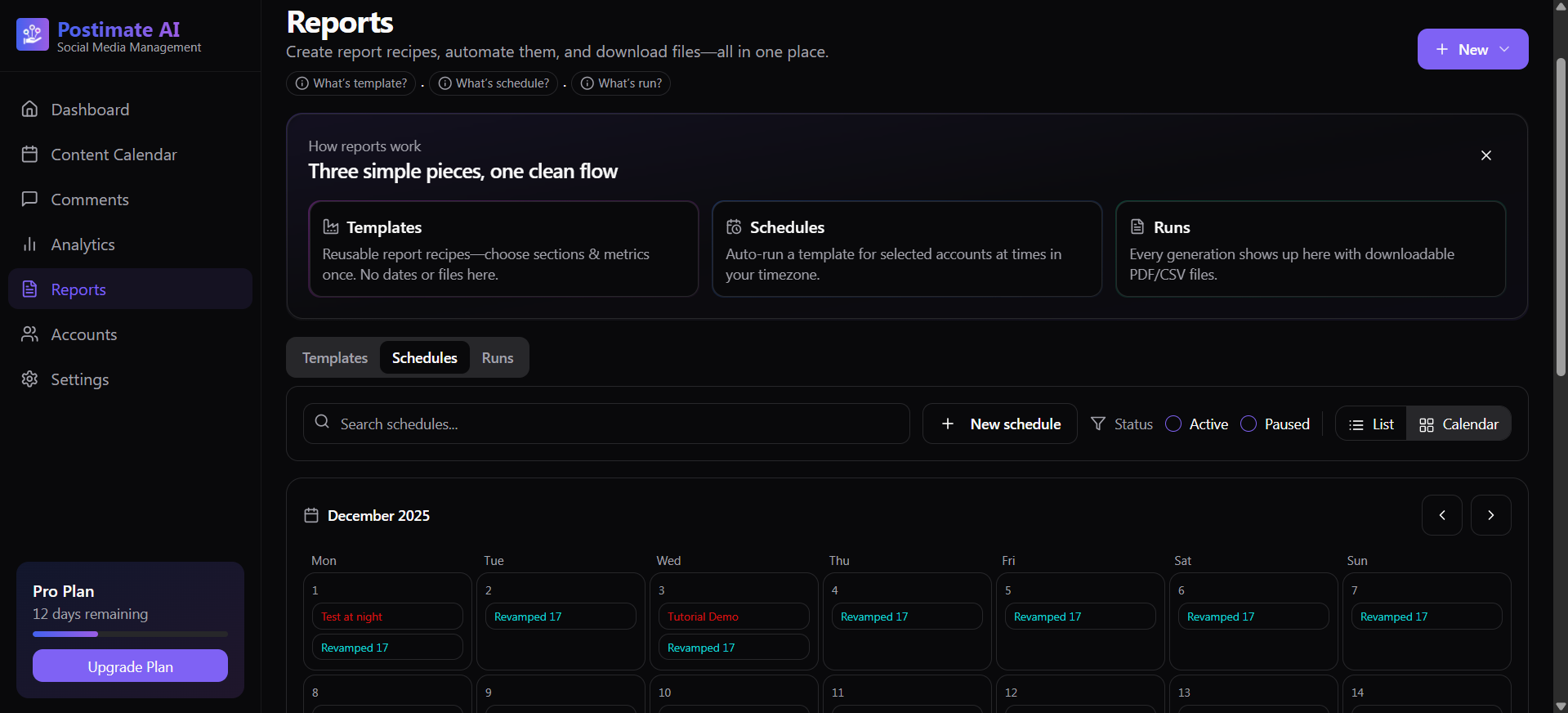Click the Runs info card
Screen dimensions: 1568x713
[1311, 249]
